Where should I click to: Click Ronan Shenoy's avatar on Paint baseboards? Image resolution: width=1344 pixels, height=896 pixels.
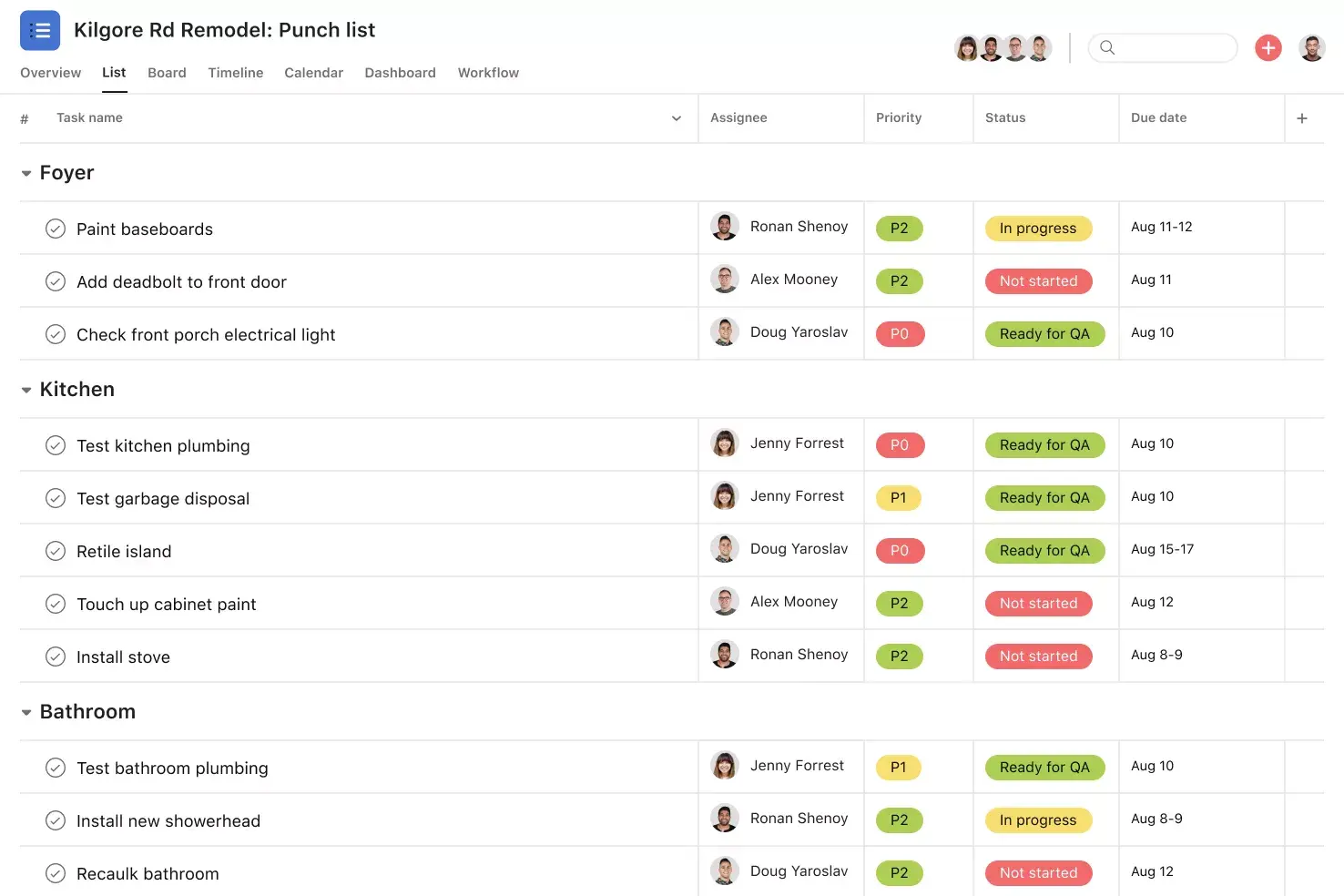click(x=724, y=227)
